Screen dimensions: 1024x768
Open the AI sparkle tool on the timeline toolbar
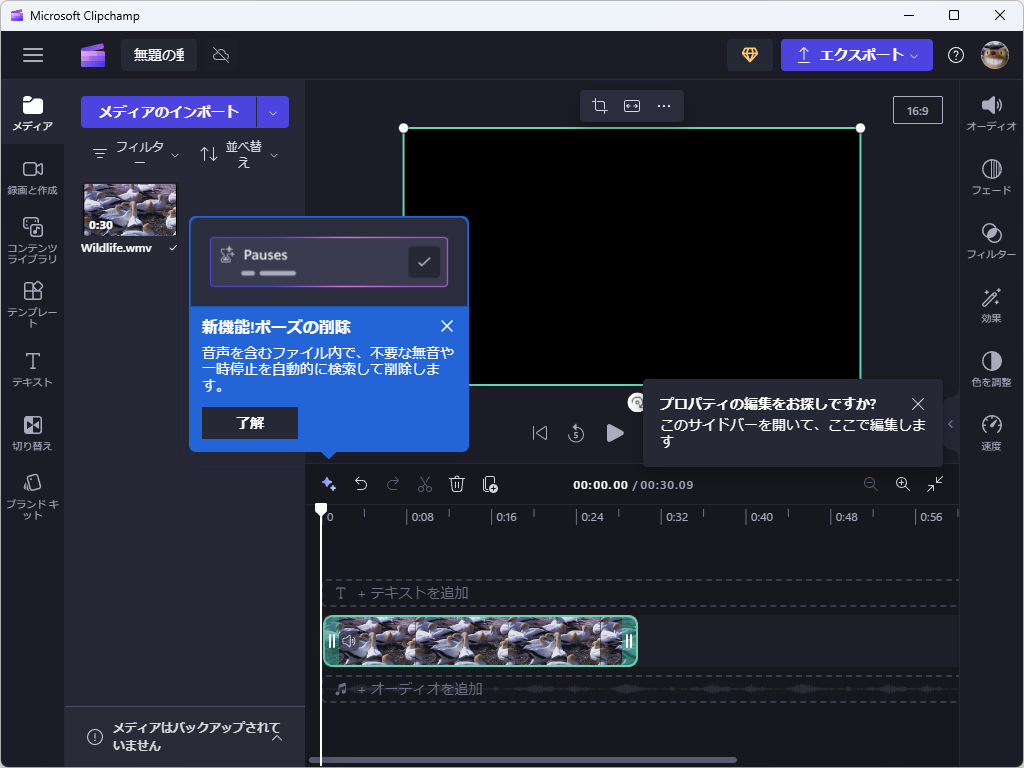(330, 484)
